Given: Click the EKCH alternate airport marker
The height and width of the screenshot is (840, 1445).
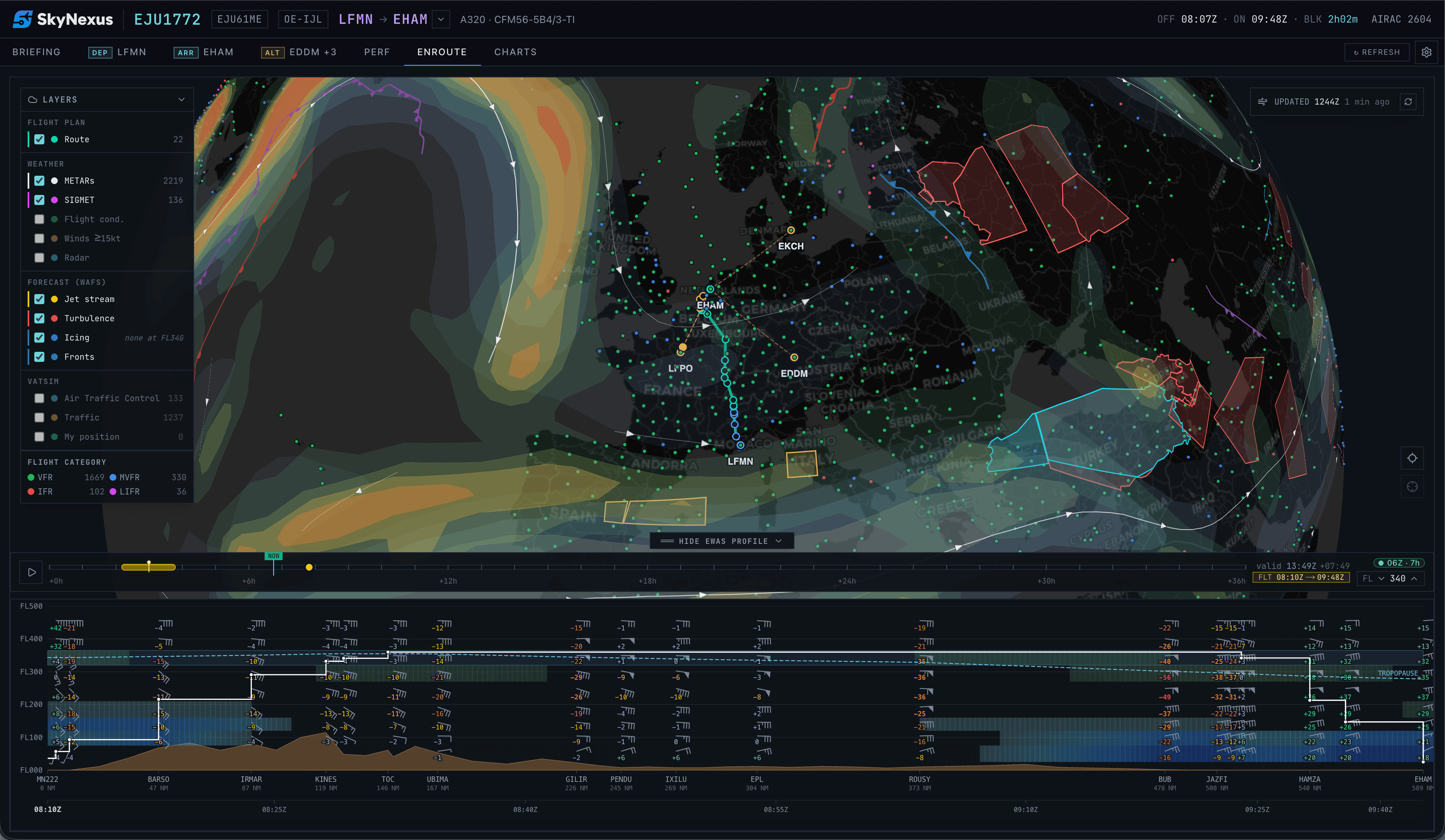Looking at the screenshot, I should point(791,230).
